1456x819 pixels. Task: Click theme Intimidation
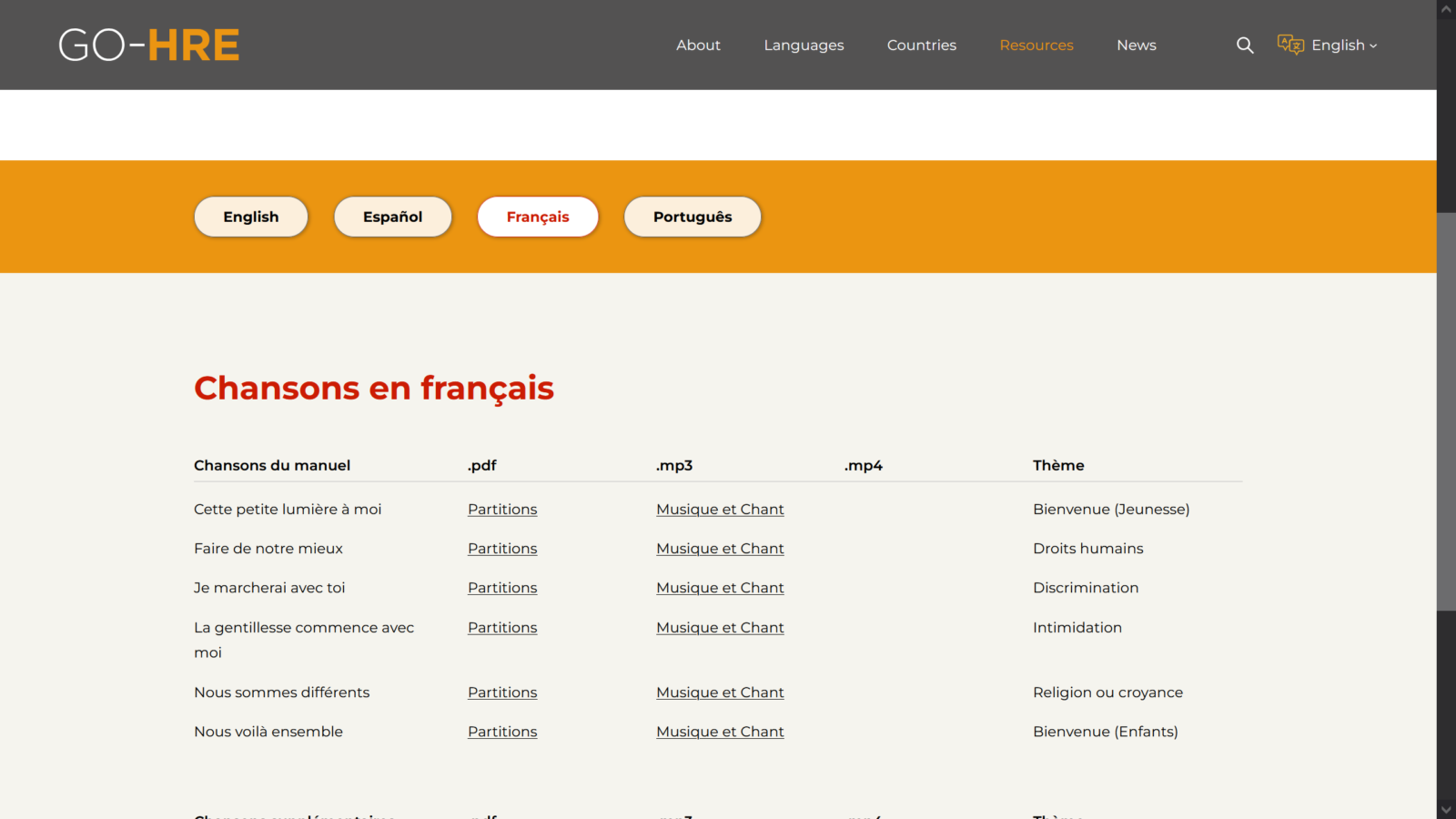[x=1077, y=628]
